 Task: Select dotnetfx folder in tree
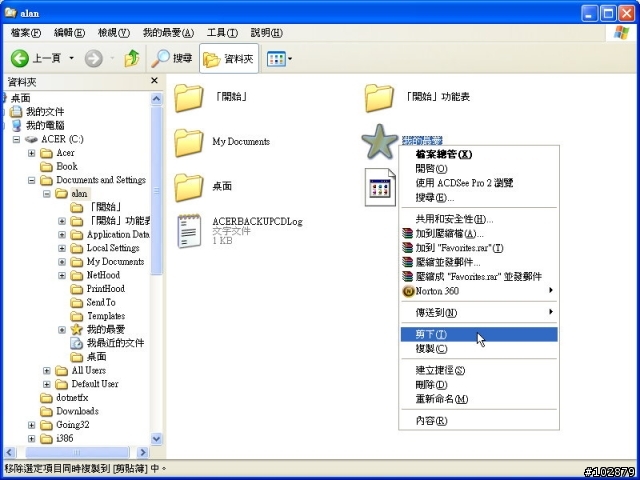(64, 398)
